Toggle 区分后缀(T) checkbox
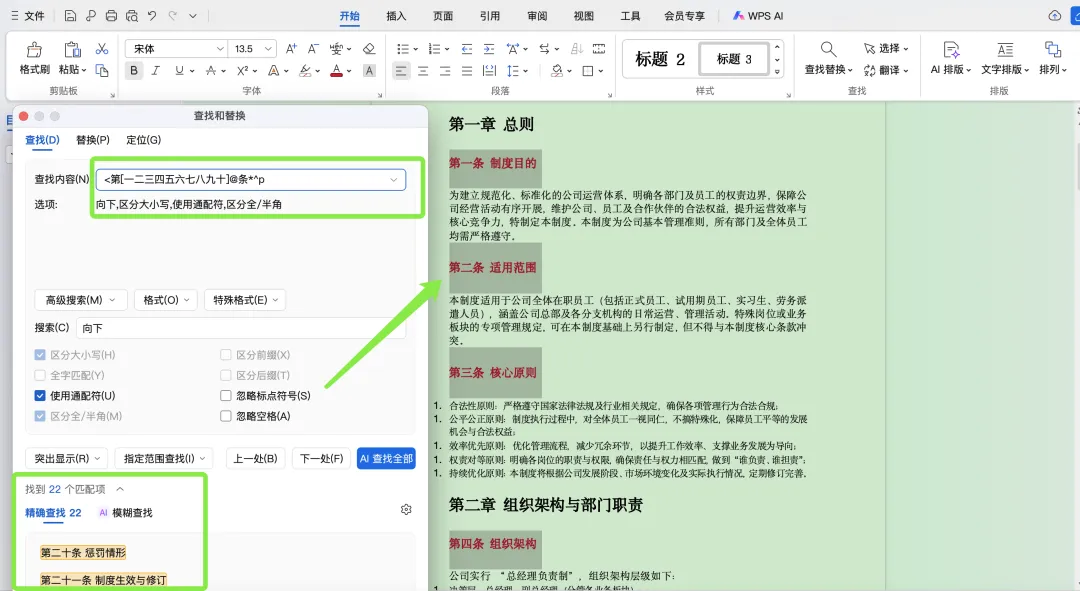Screen dimensions: 1080x591 225,375
